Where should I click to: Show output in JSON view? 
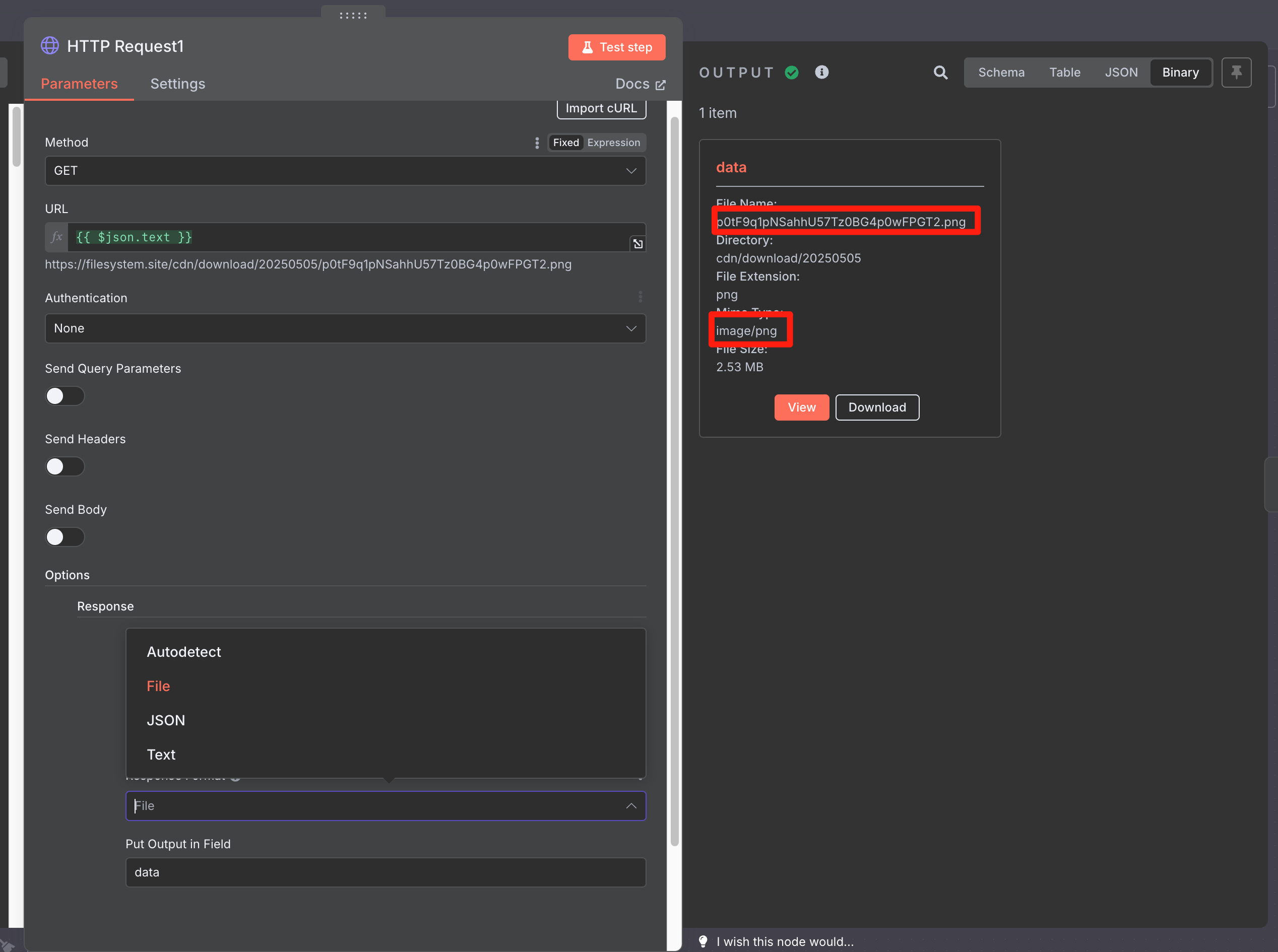pyautogui.click(x=1121, y=73)
